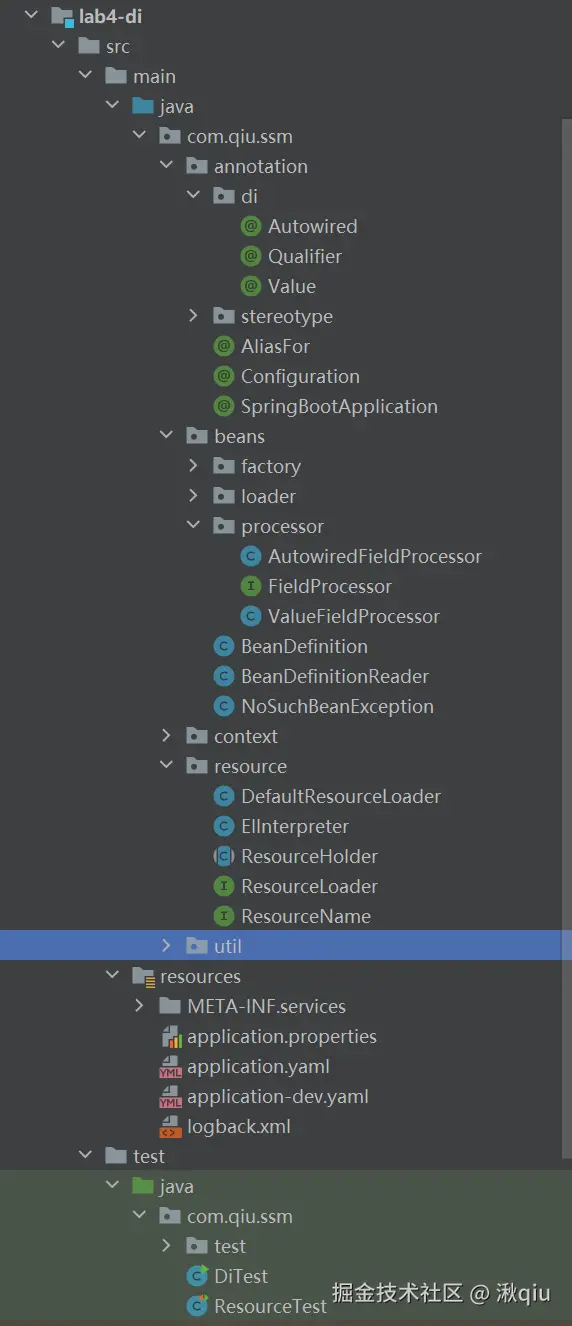Viewport: 572px width, 1326px height.
Task: Click the FieldProcessor interface icon
Action: point(251,587)
